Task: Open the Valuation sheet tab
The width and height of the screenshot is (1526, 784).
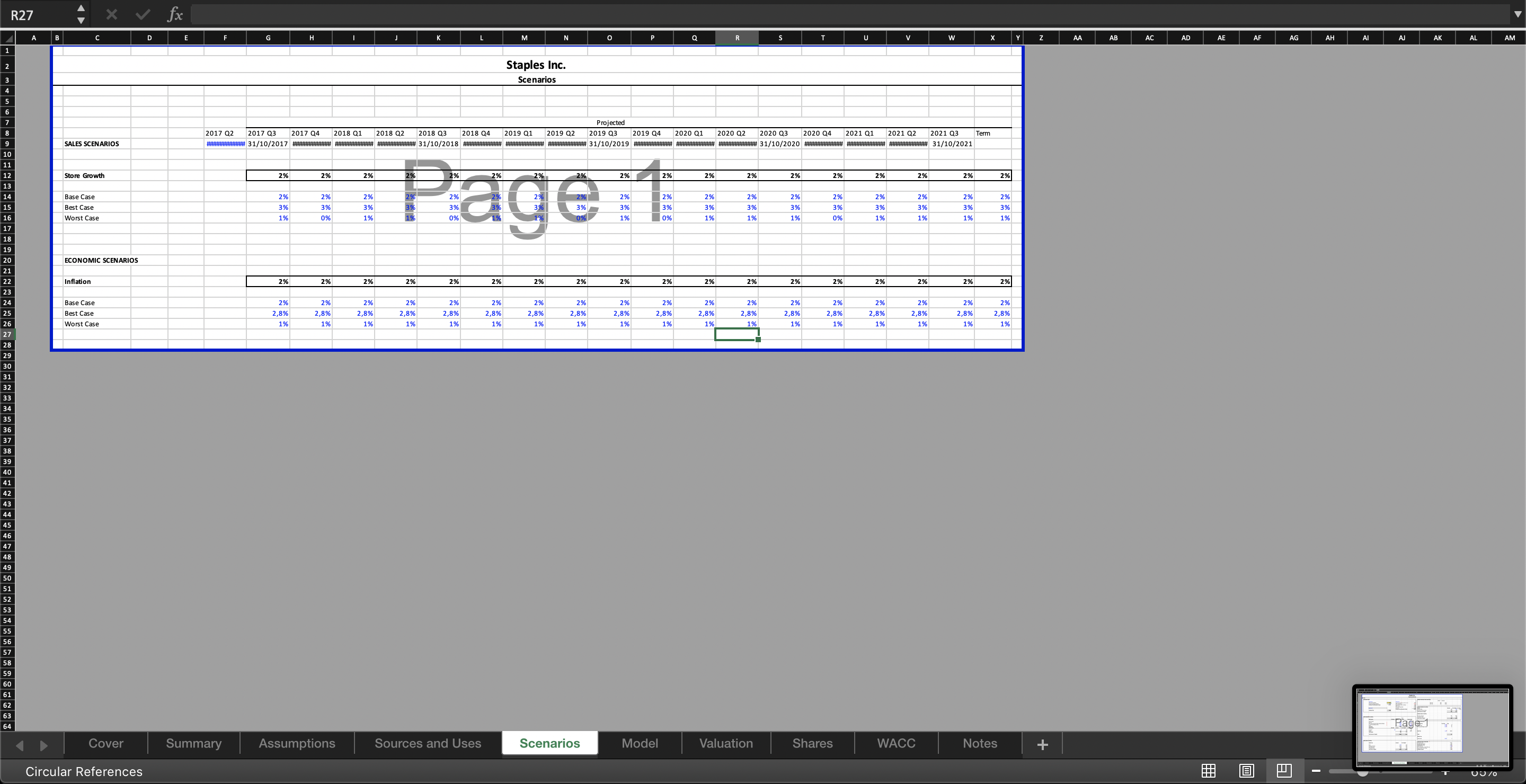Action: (x=726, y=744)
